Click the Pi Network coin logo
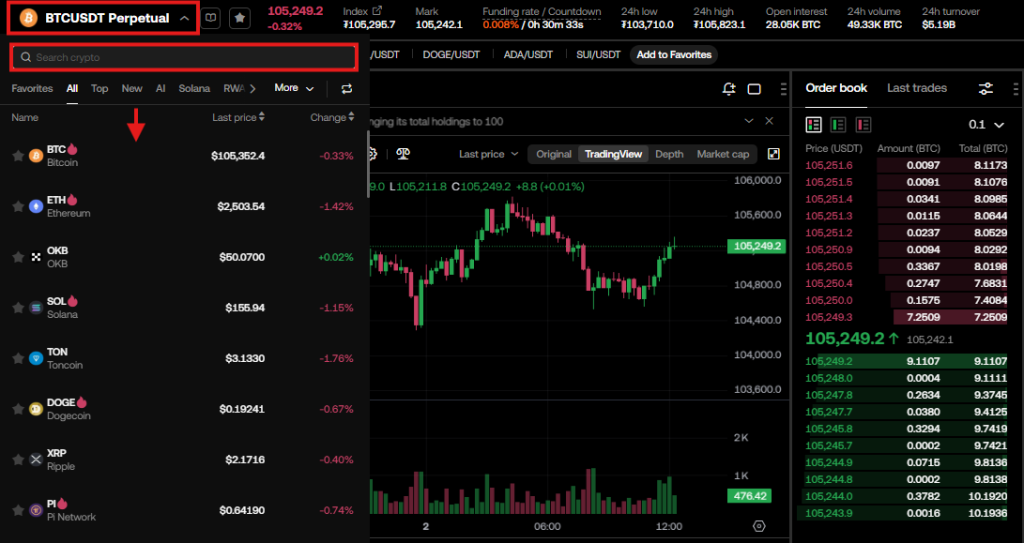Screen dimensions: 1024x543 coord(36,510)
